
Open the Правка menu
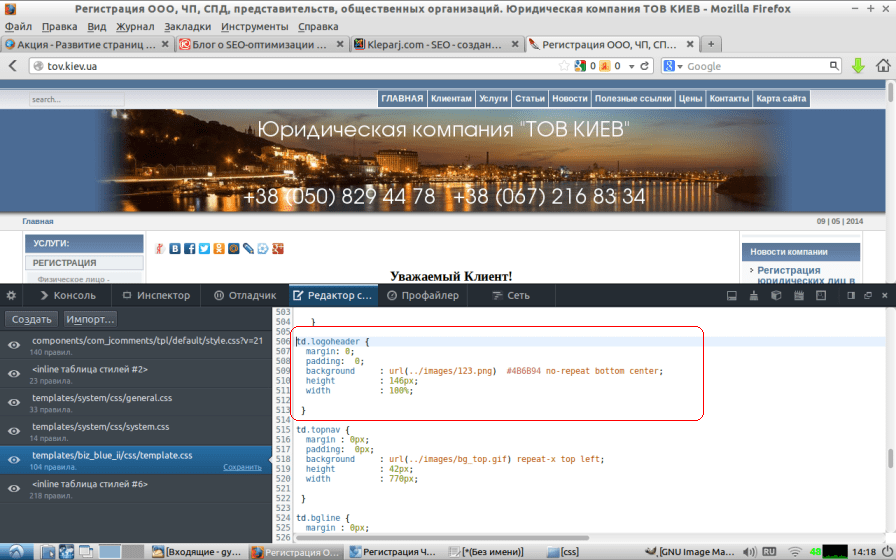[59, 26]
